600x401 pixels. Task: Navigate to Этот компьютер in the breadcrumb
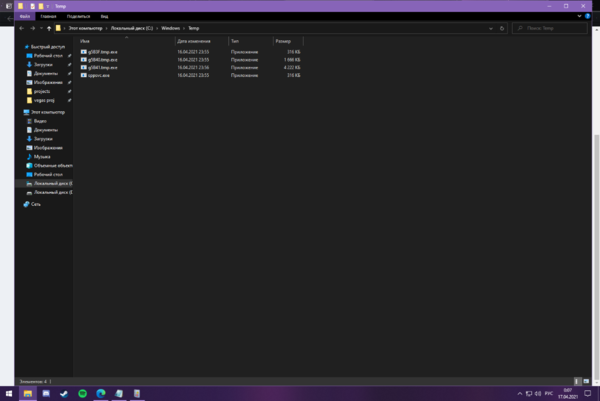[85, 28]
